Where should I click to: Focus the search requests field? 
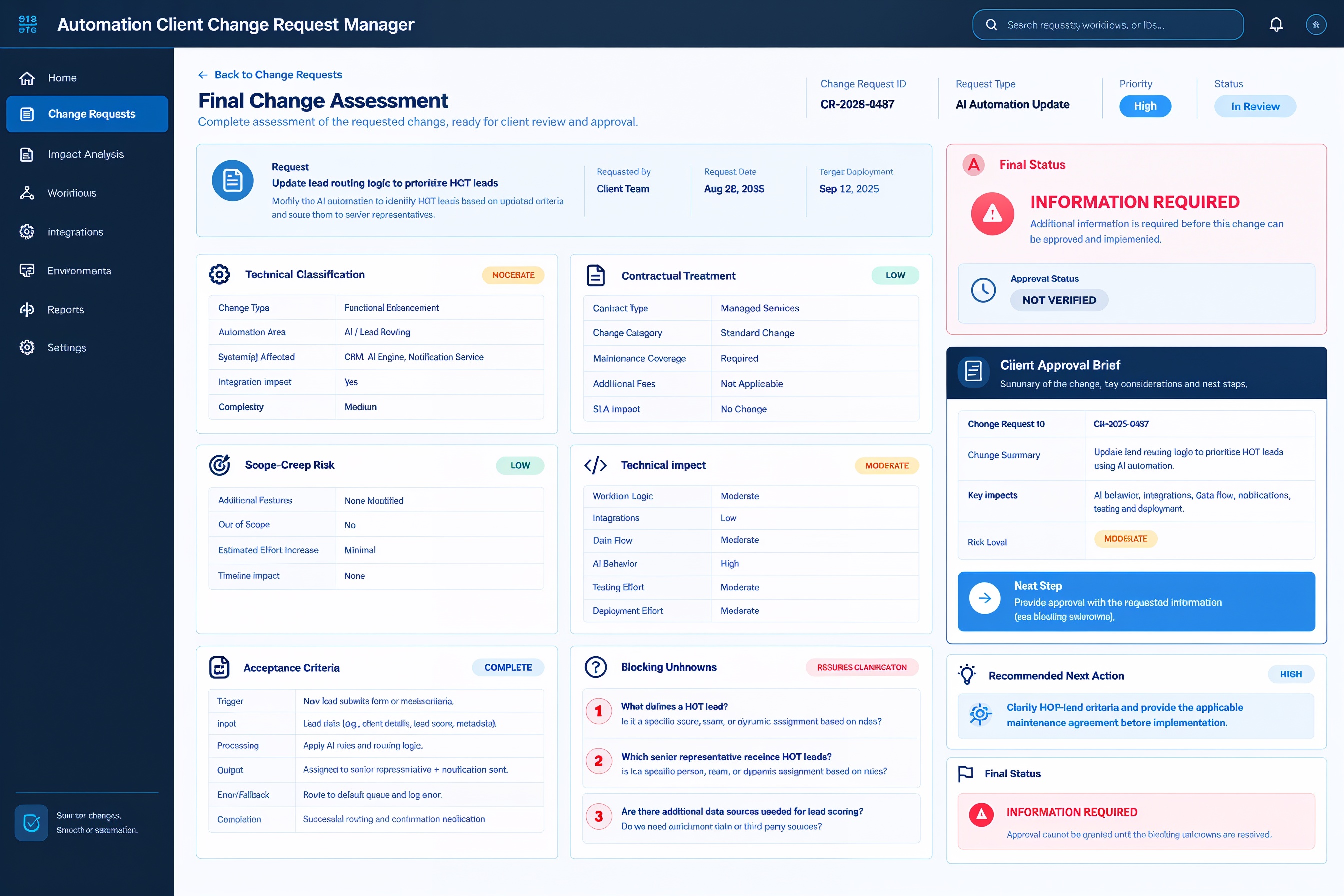click(1108, 25)
